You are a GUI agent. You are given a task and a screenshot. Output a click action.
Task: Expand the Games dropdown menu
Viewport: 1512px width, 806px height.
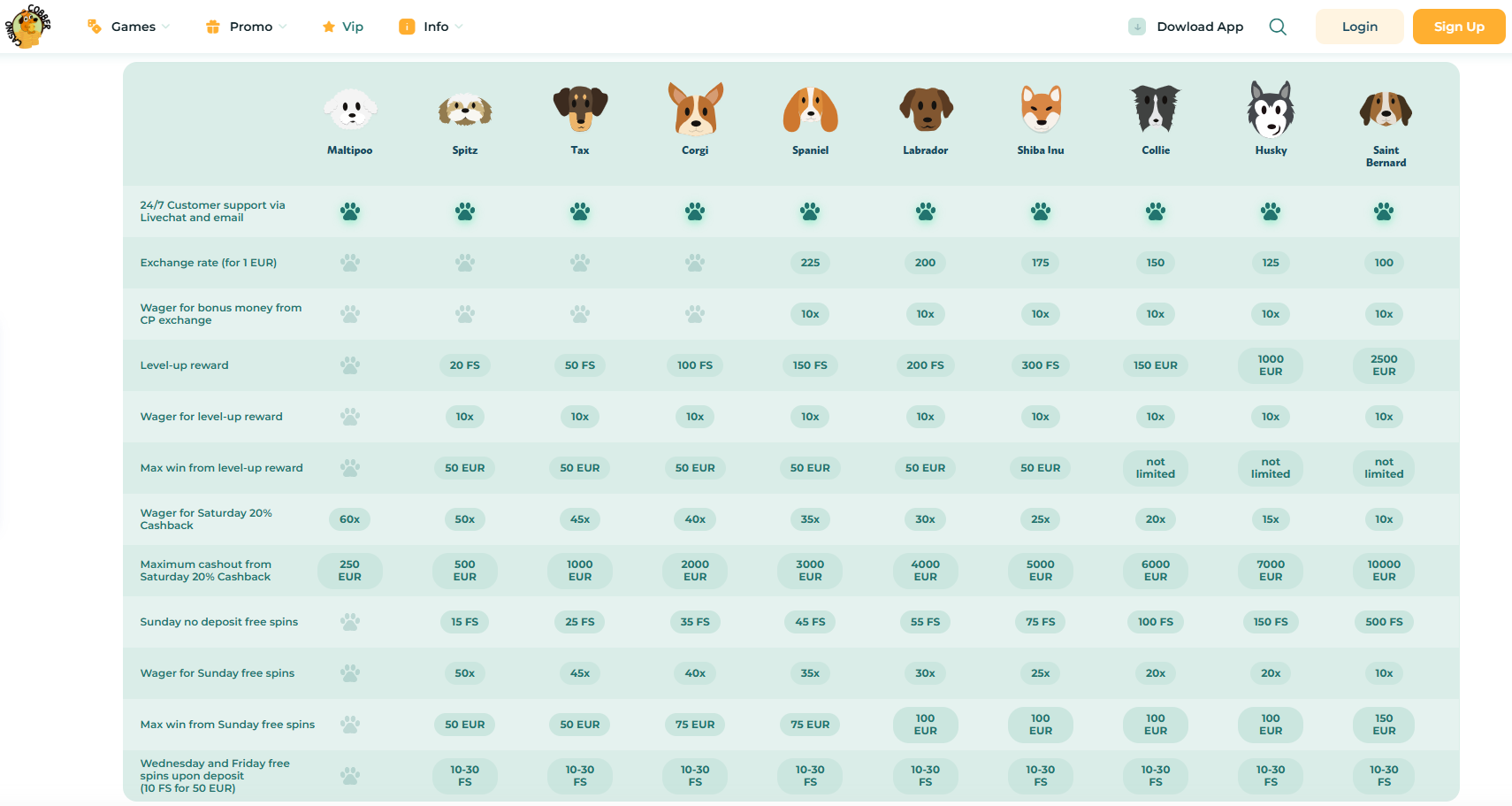pos(133,27)
